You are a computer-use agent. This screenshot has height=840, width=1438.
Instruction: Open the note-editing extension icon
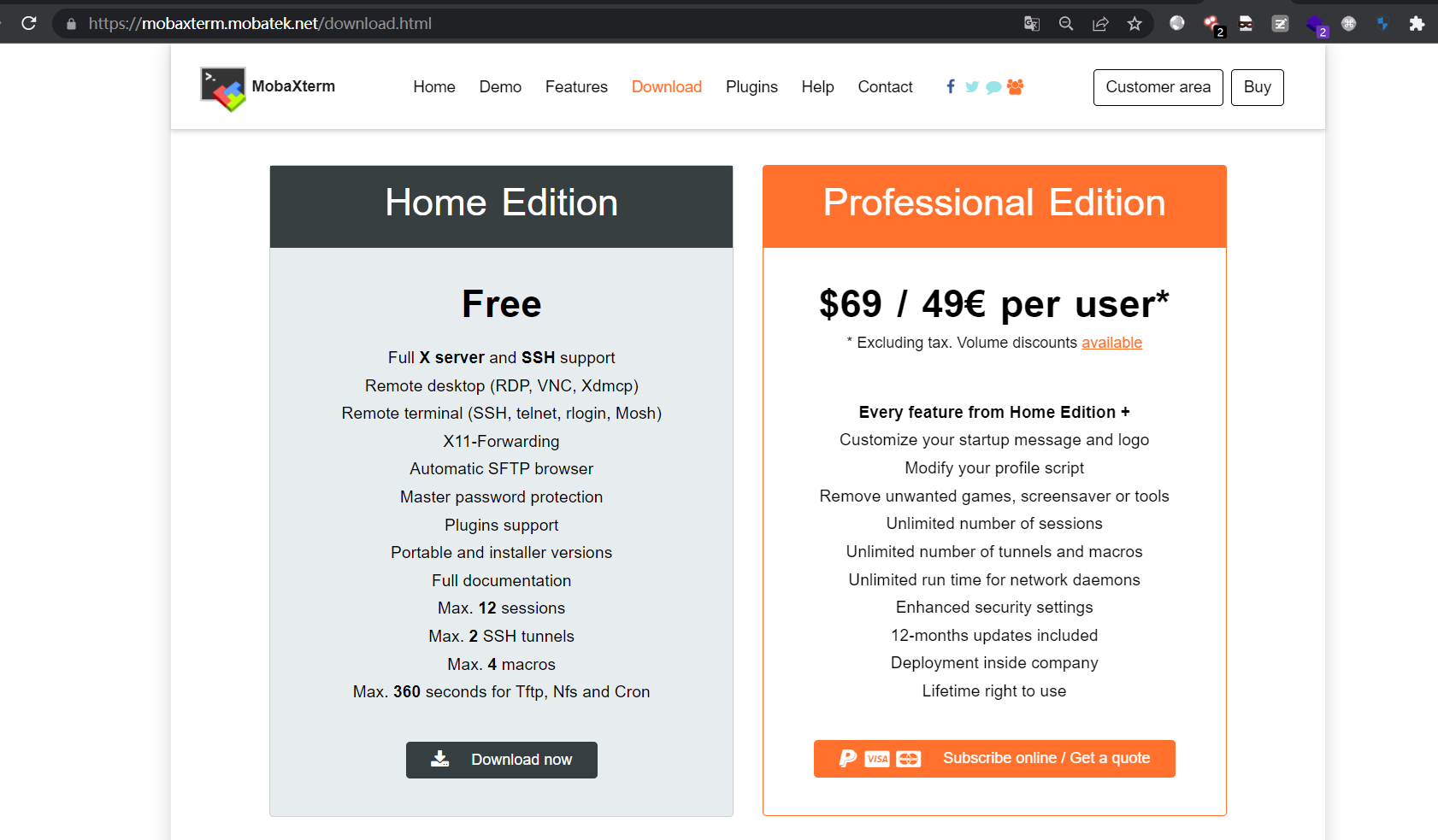pyautogui.click(x=1280, y=23)
